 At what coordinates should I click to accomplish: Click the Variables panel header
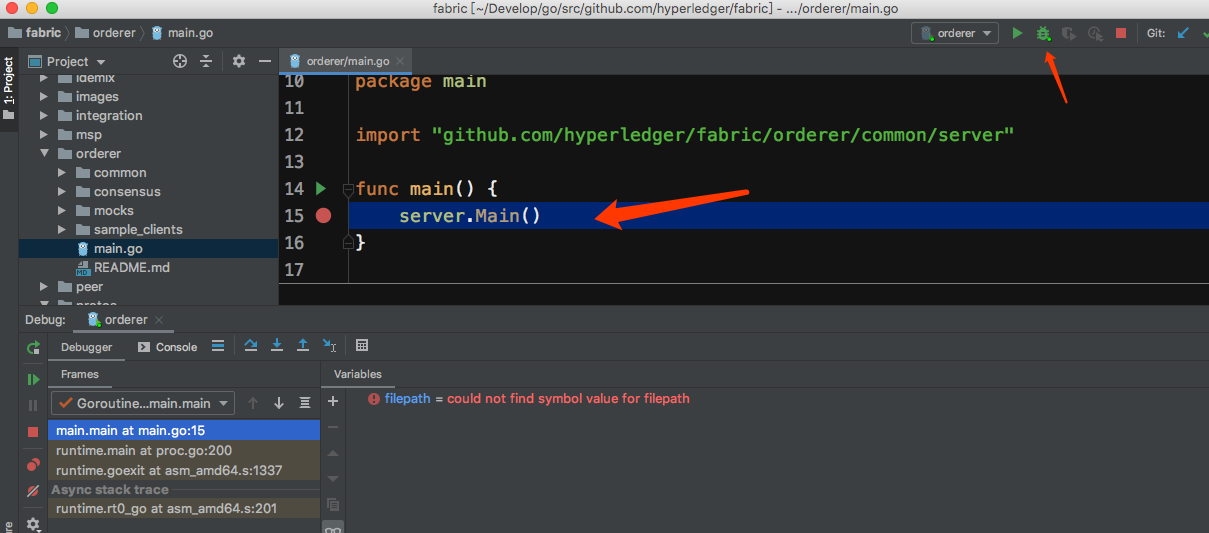[358, 374]
